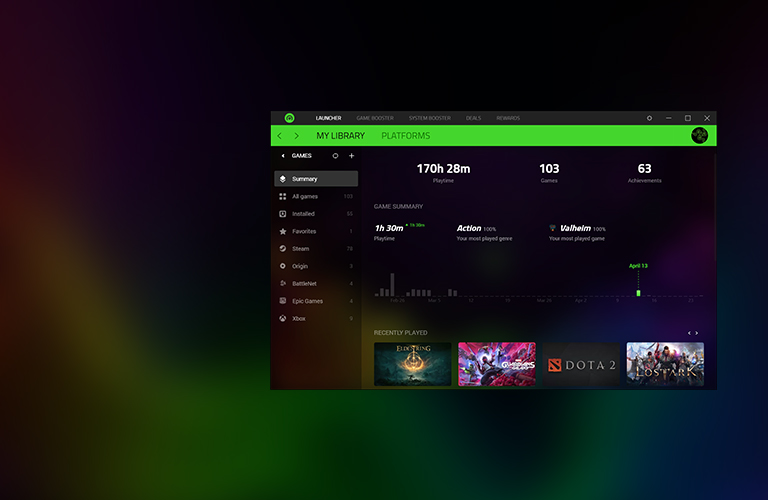Filter library by Steam
The height and width of the screenshot is (500, 768).
point(316,249)
